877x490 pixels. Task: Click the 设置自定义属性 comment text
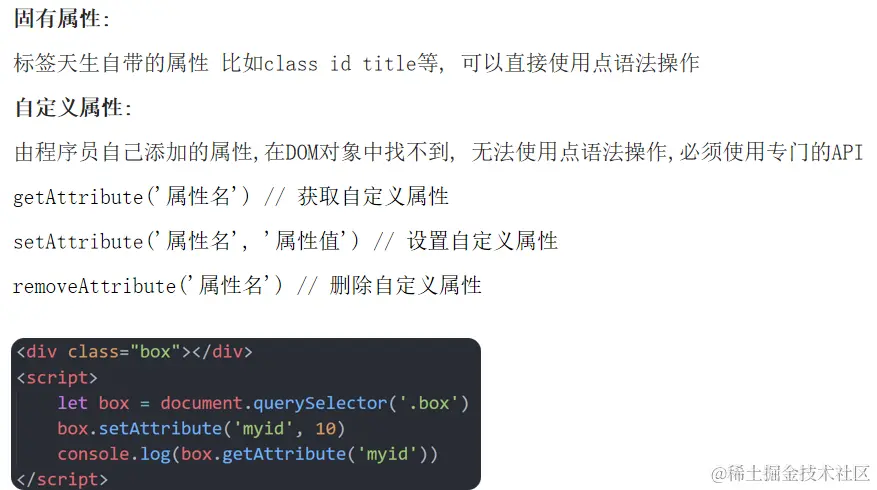pos(482,241)
